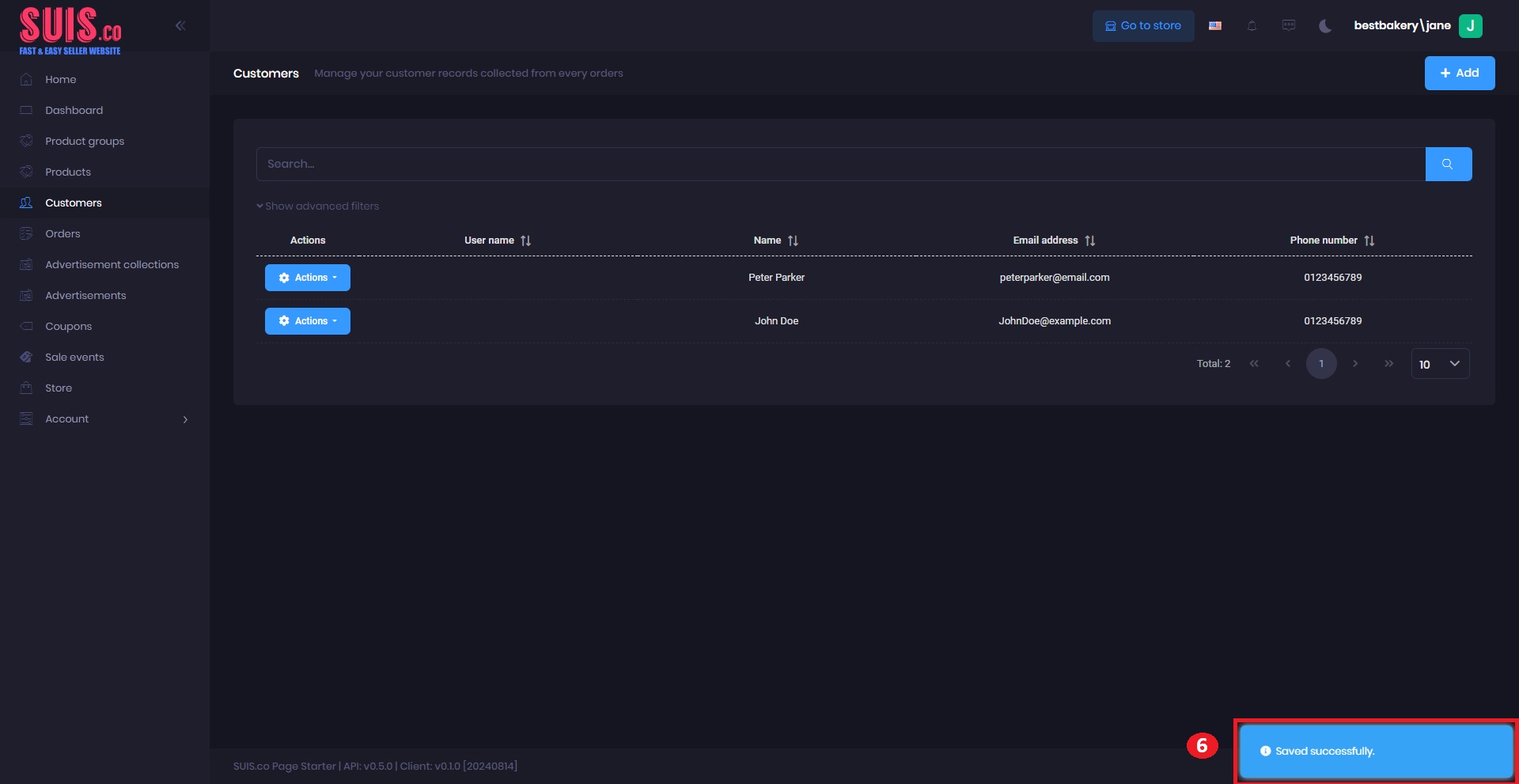
Task: Click the Coupons ticket icon
Action: point(26,326)
